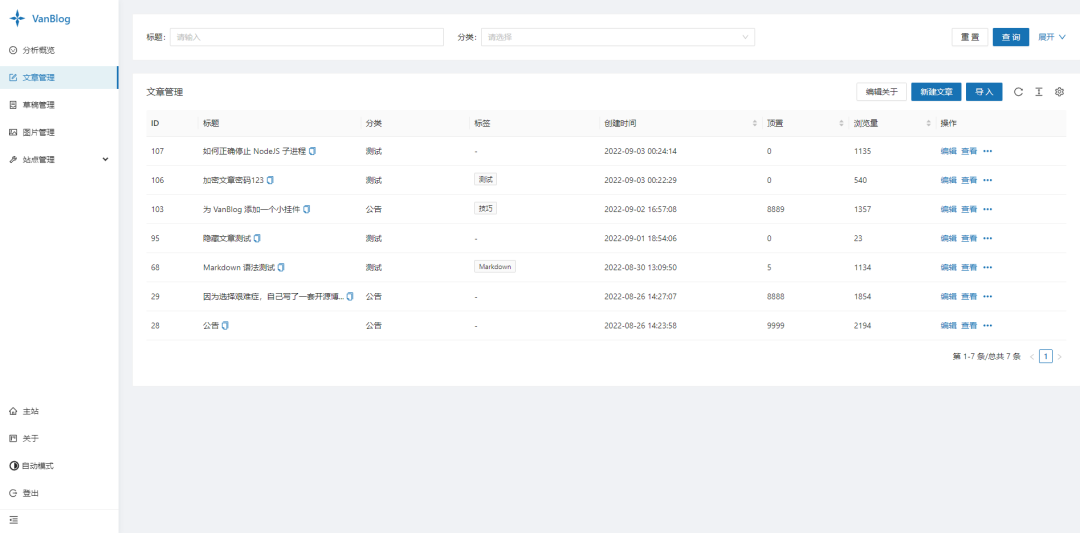Viewport: 1080px width, 533px height.
Task: Reload the article table with refresh icon
Action: pos(1018,92)
